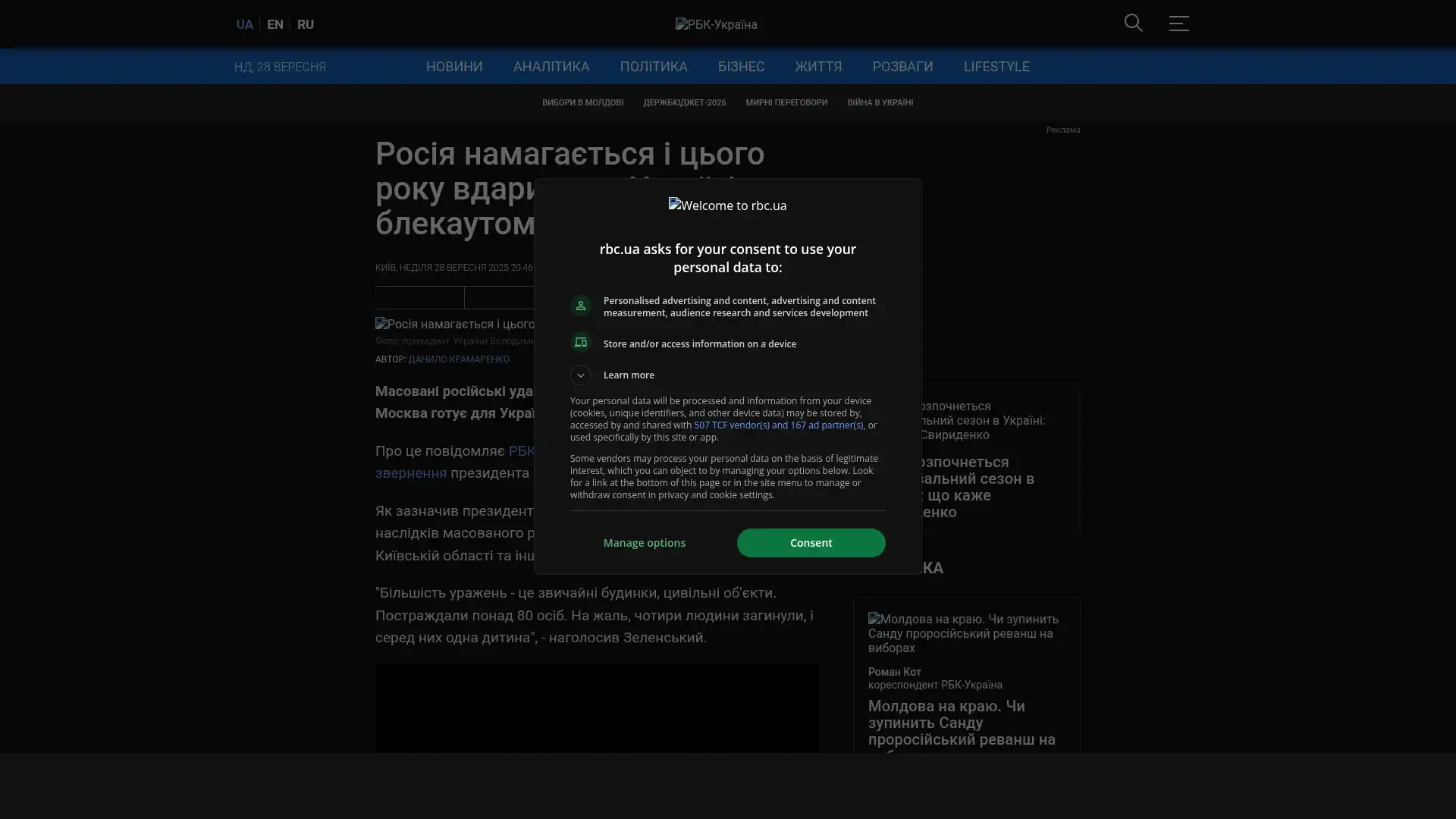
Task: Open the ВИБОРИ В МОЛДОВІ topic tag
Action: (582, 102)
